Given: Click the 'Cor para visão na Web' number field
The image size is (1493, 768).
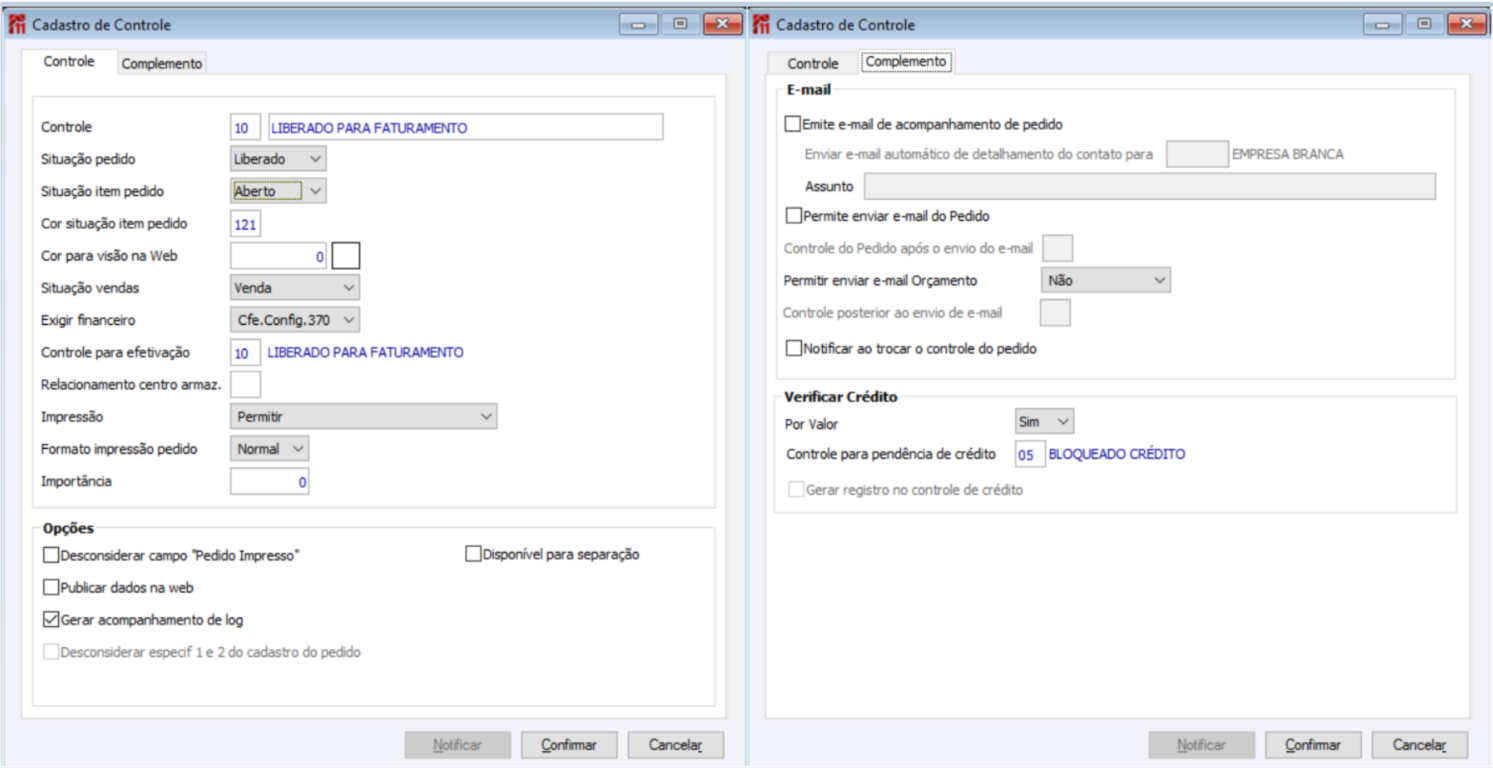Looking at the screenshot, I should click(279, 256).
